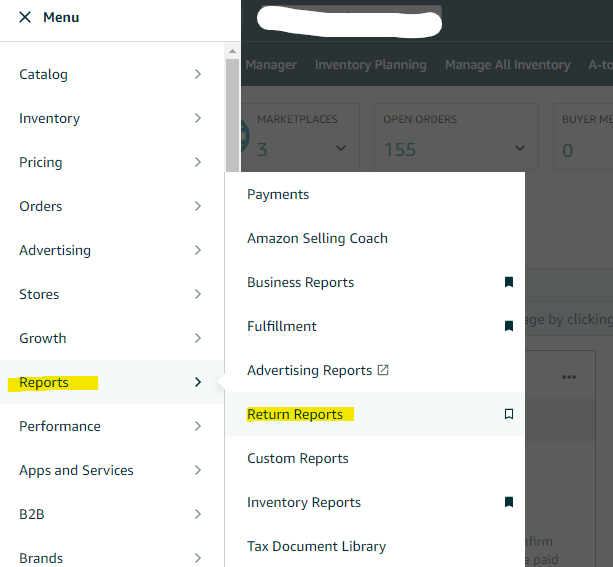Select Performance menu item
This screenshot has width=613, height=567.
60,426
